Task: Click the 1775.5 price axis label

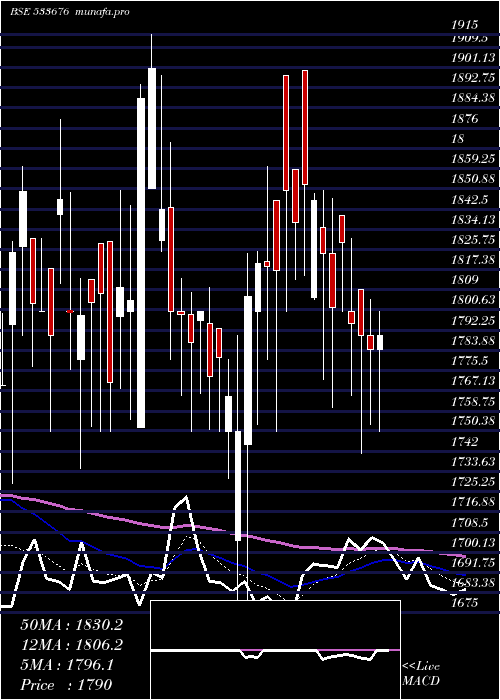Action: tap(469, 361)
